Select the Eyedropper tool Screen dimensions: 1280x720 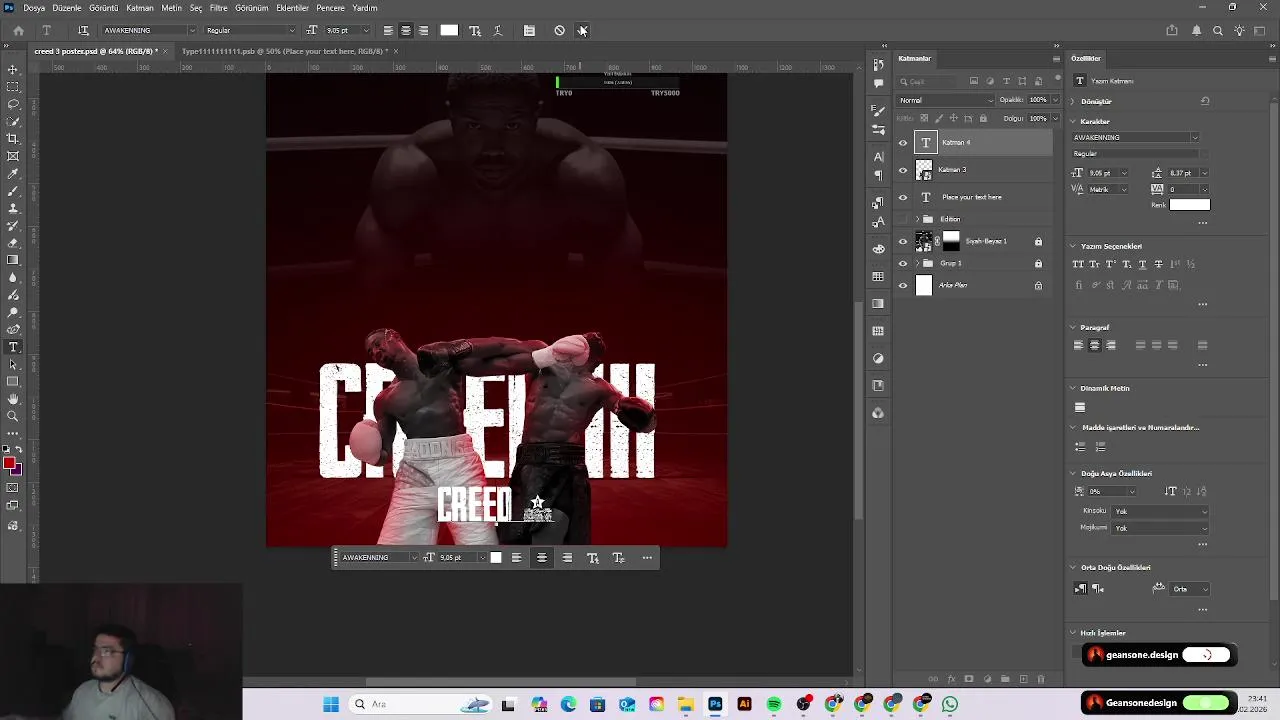(13, 174)
